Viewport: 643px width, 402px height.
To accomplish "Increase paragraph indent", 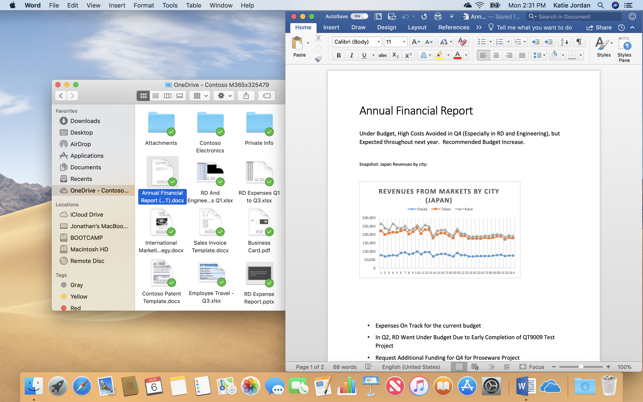I will pos(548,42).
